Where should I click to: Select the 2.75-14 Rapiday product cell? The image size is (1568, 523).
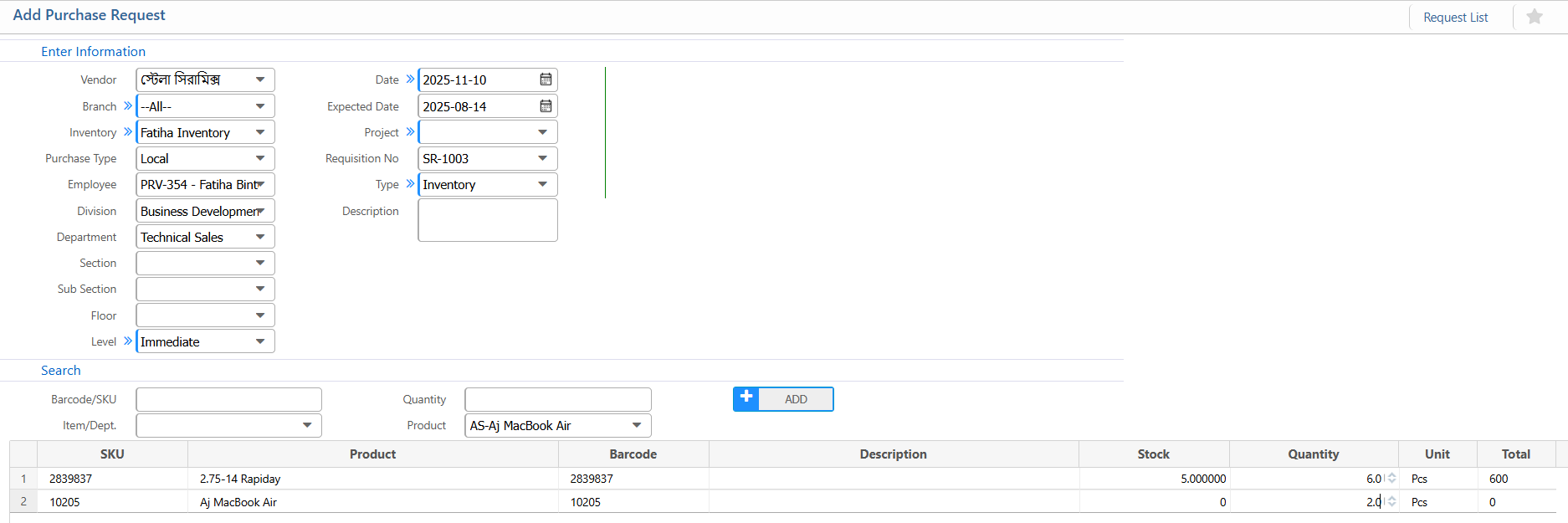(373, 479)
